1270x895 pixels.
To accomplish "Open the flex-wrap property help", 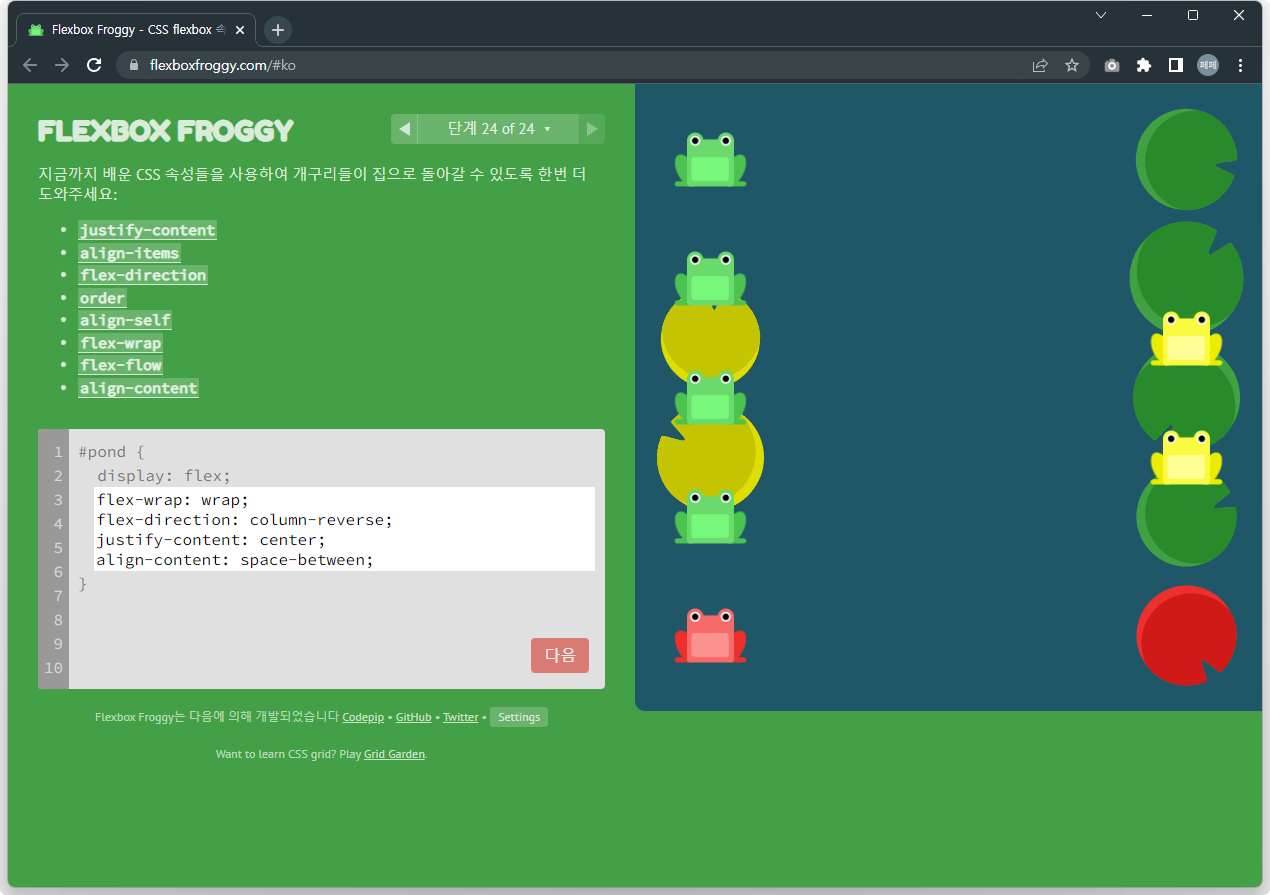I will [x=120, y=343].
